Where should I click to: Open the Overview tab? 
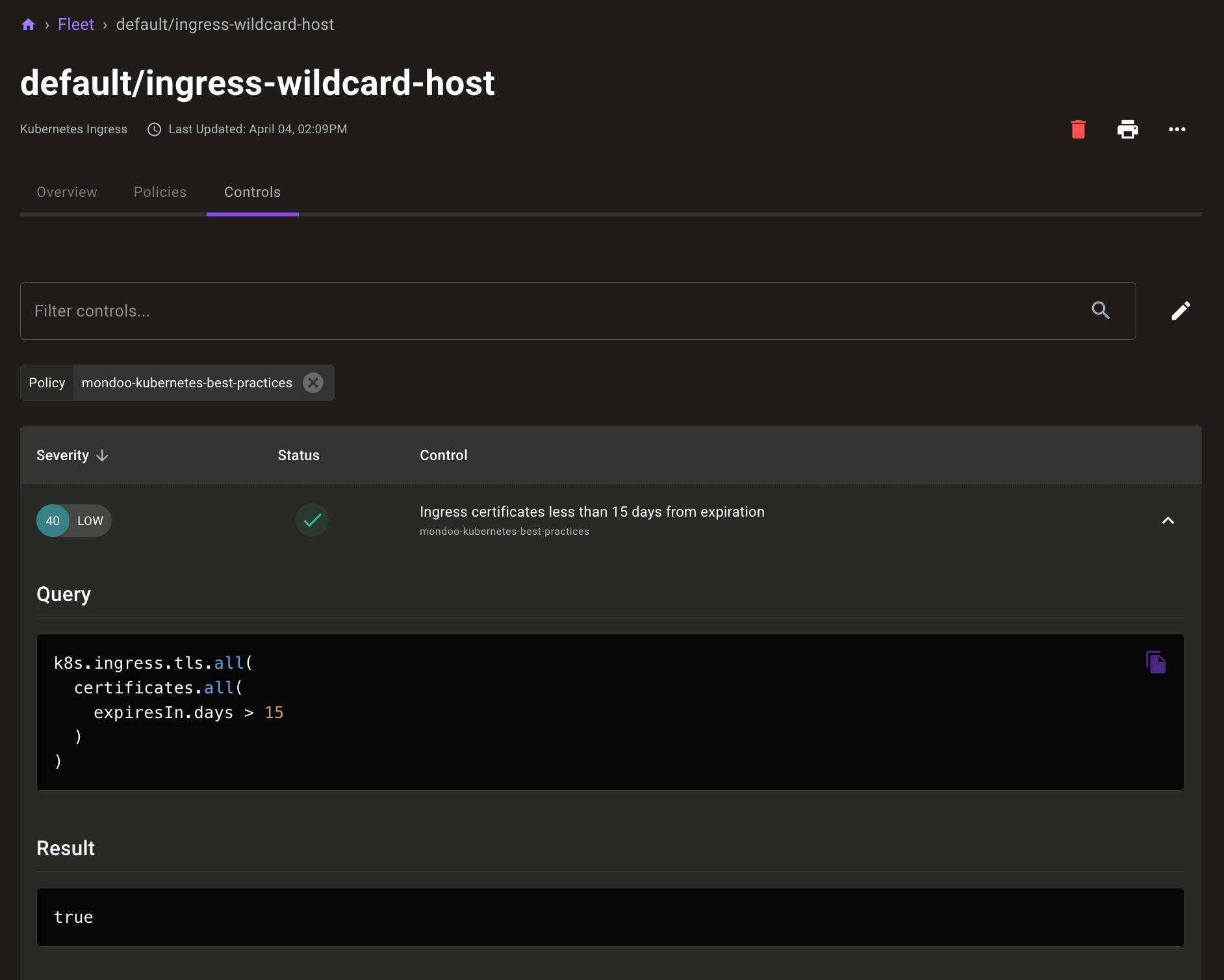click(x=66, y=192)
